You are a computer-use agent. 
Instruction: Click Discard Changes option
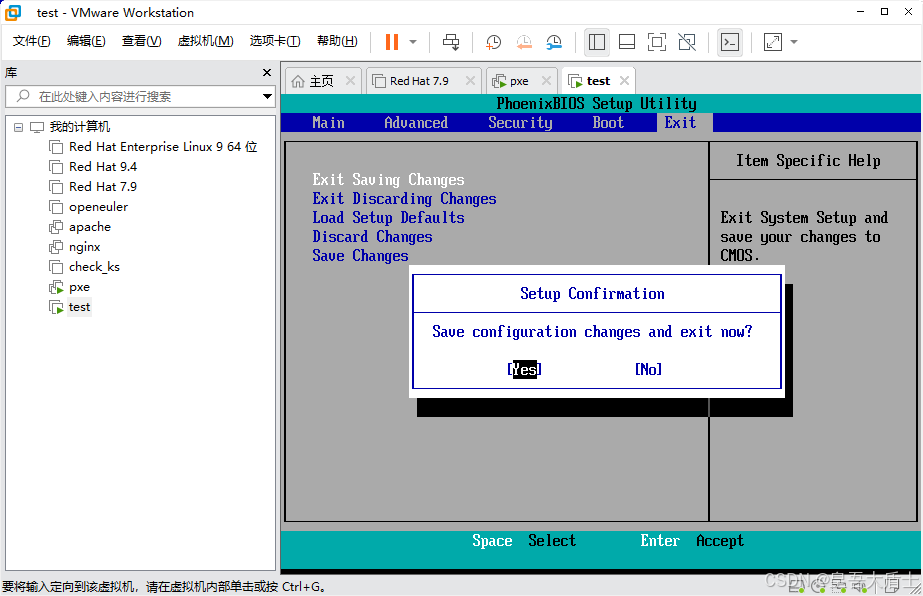pos(373,237)
